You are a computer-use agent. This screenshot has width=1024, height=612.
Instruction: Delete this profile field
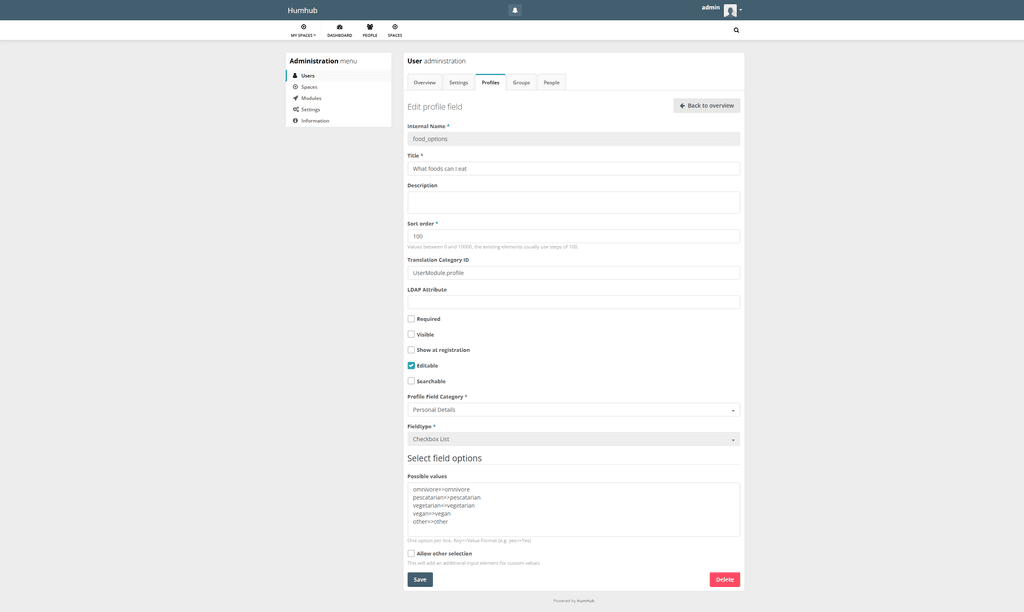tap(724, 579)
